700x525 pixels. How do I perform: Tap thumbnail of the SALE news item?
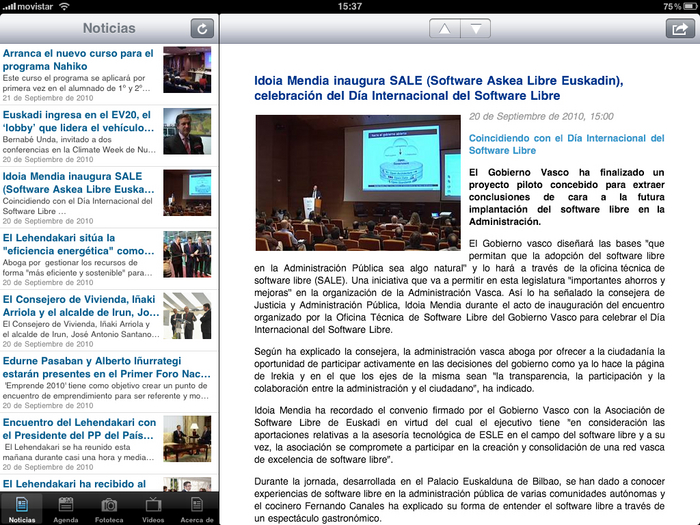pyautogui.click(x=187, y=193)
